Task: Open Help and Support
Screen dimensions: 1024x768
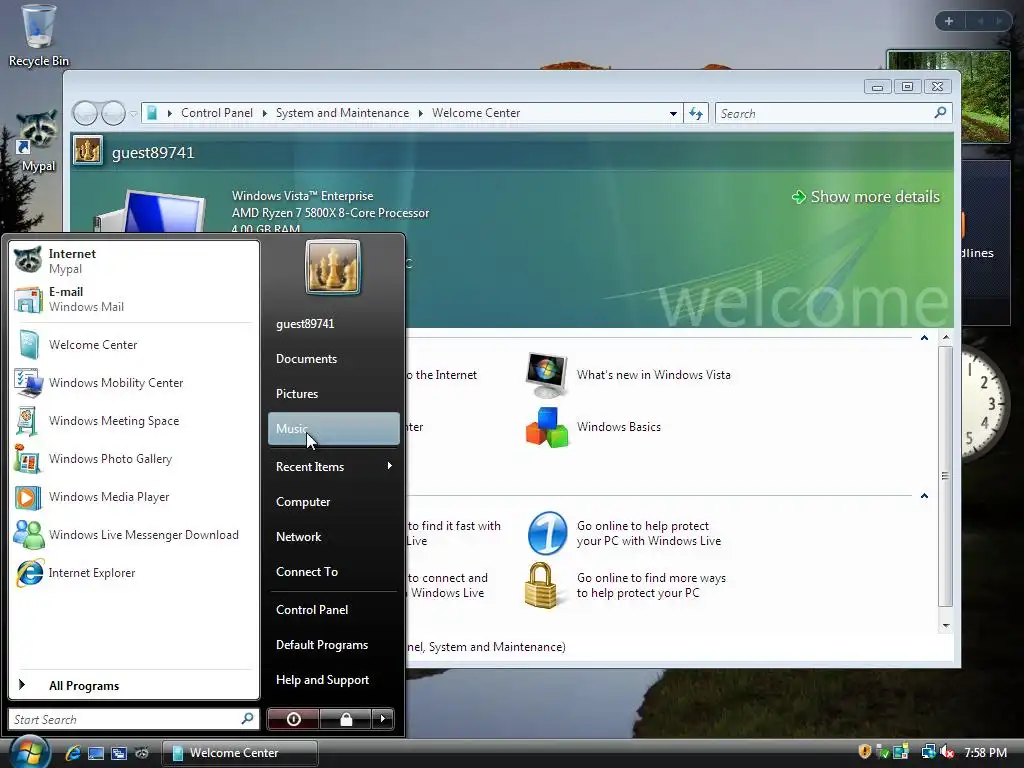Action: [334, 680]
